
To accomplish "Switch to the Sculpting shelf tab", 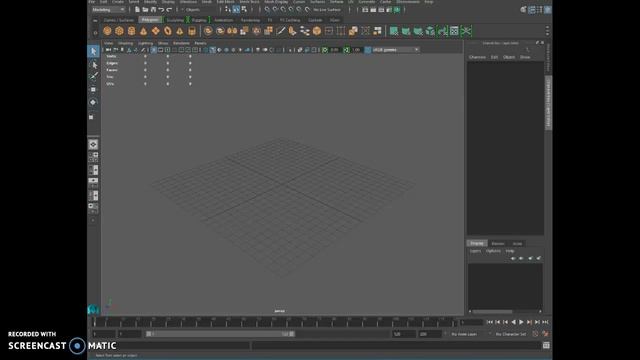I will click(175, 20).
